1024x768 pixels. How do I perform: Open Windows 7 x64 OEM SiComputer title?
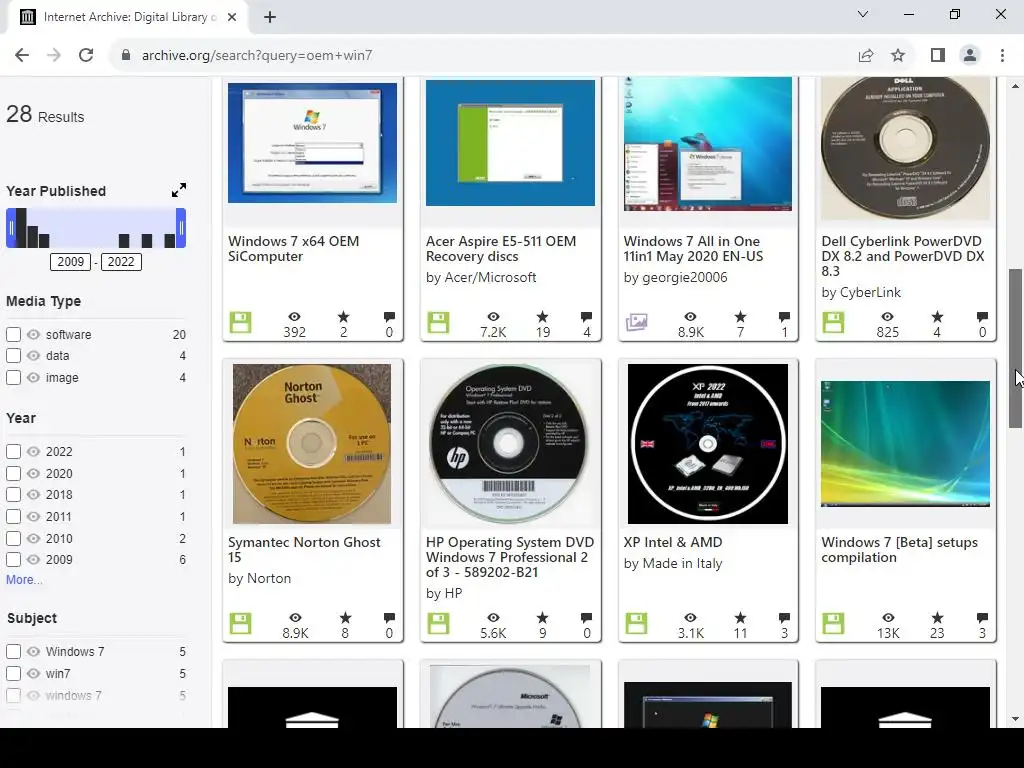point(293,249)
